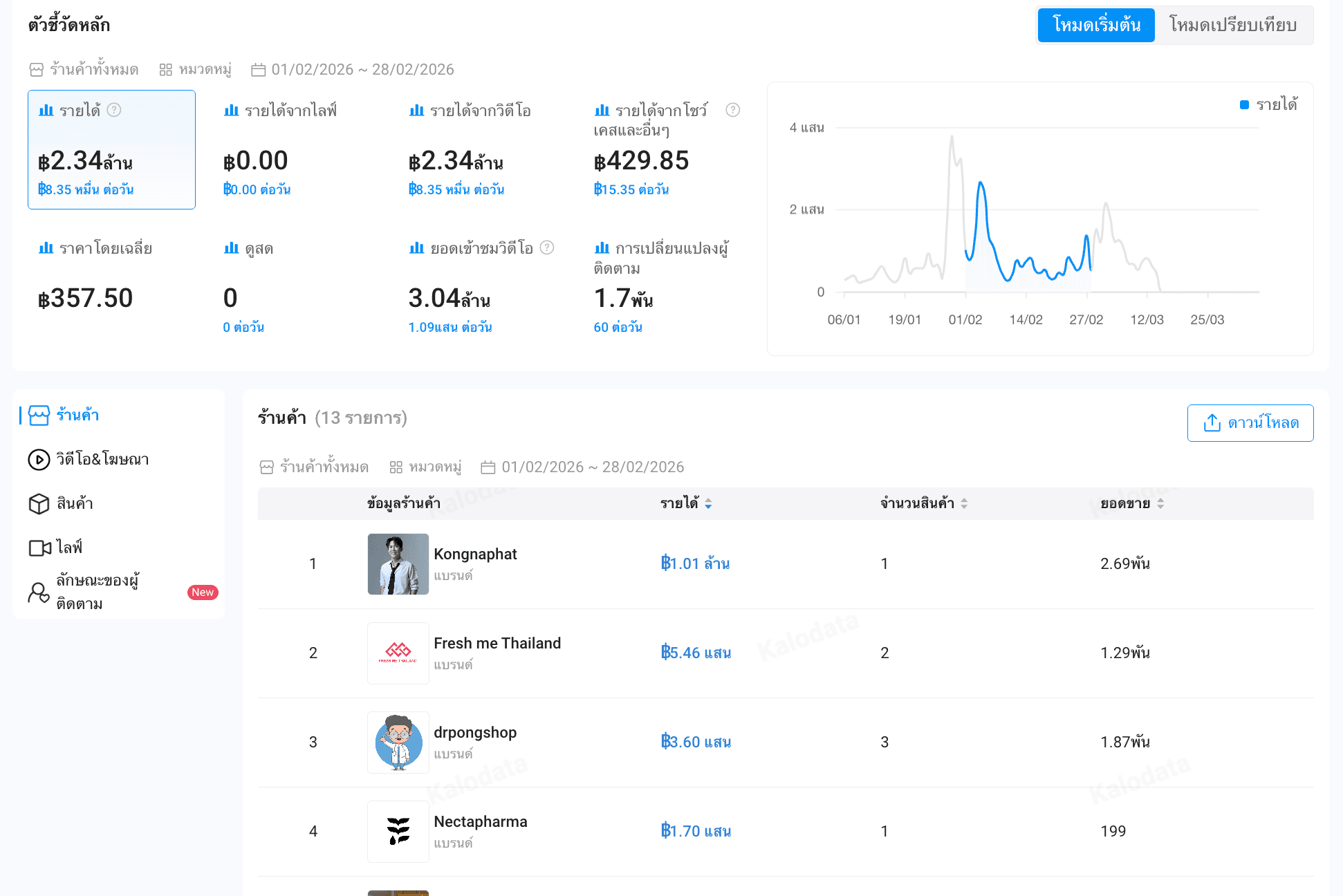Click Kongnaphat revenue ฿1.01 ล้าน

coord(695,564)
